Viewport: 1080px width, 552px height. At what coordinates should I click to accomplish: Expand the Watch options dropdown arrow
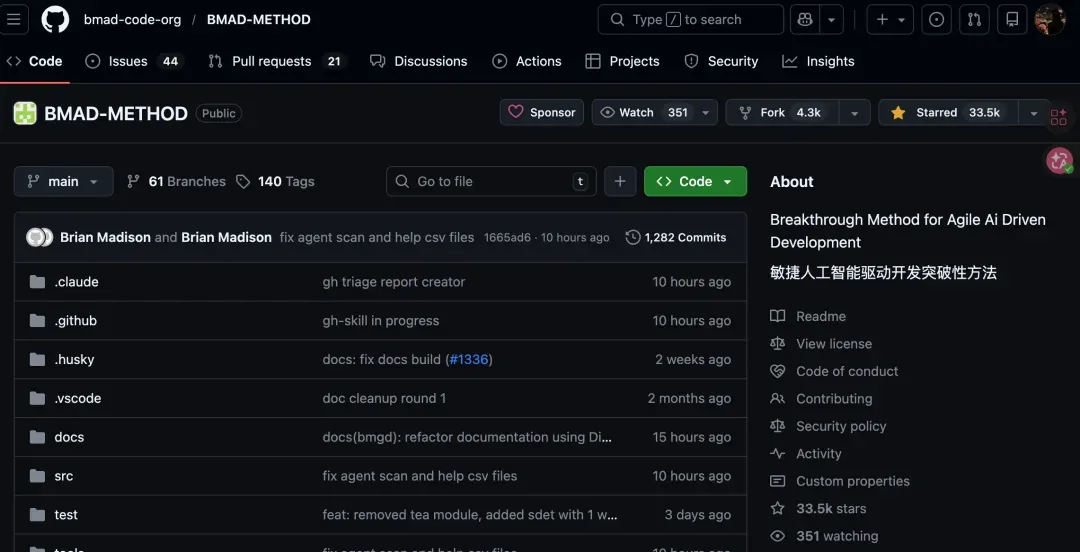click(706, 112)
